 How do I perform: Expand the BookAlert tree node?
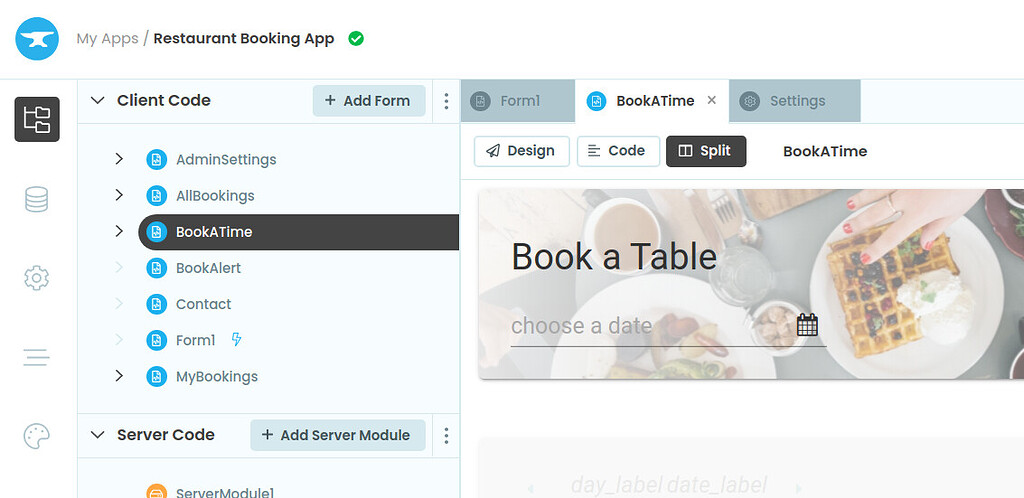click(119, 267)
